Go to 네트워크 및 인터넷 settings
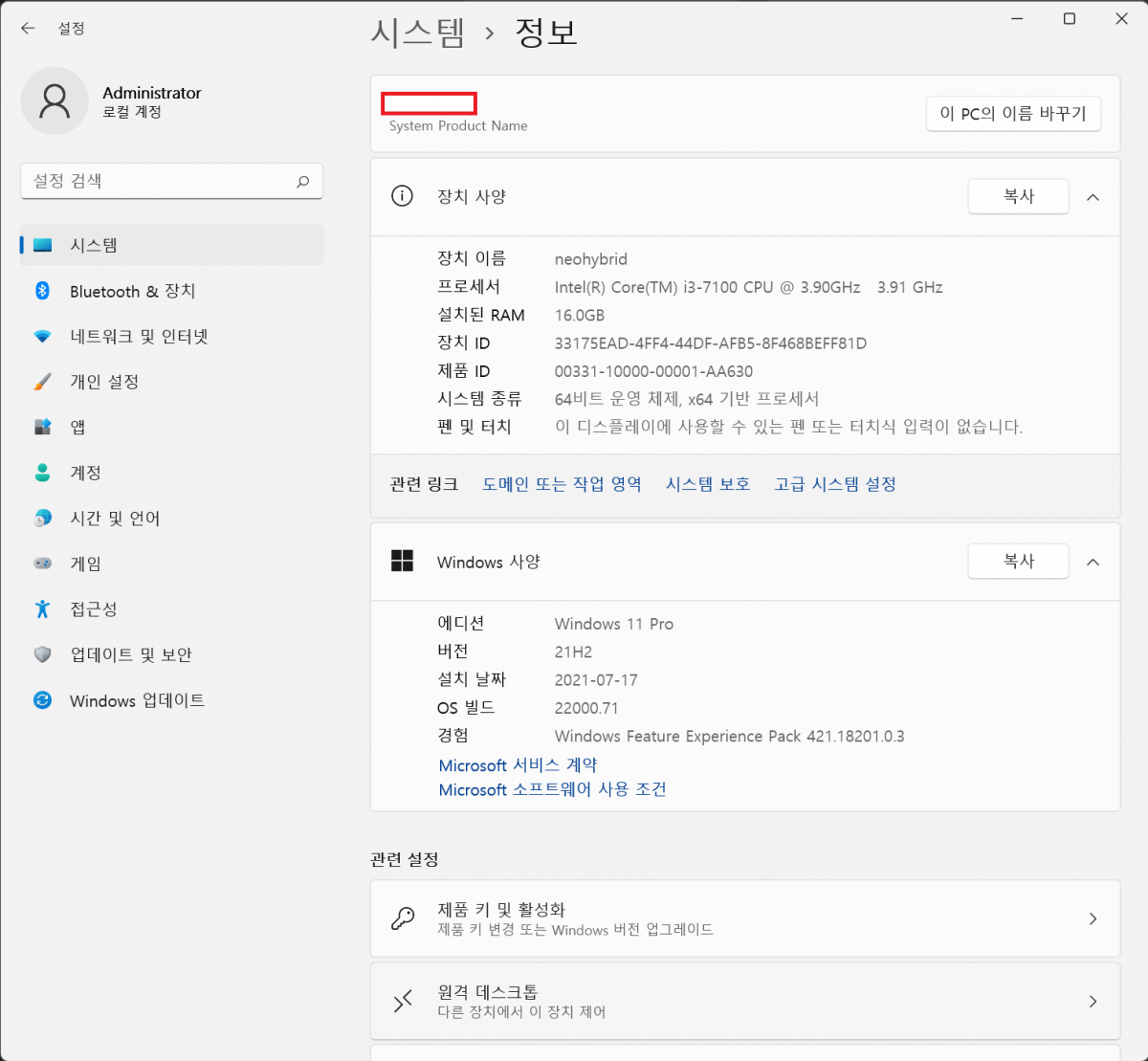Screen dimensions: 1148x1061 (172, 337)
